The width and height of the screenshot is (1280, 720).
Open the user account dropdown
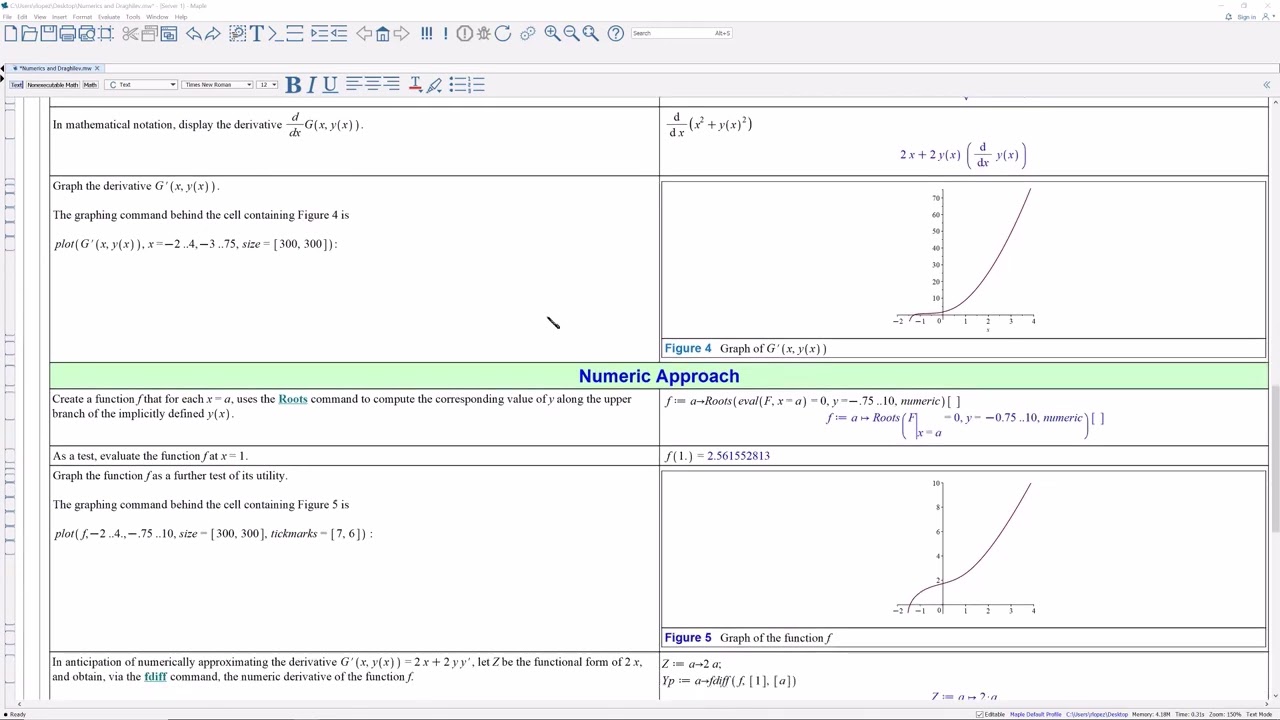click(x=1268, y=17)
